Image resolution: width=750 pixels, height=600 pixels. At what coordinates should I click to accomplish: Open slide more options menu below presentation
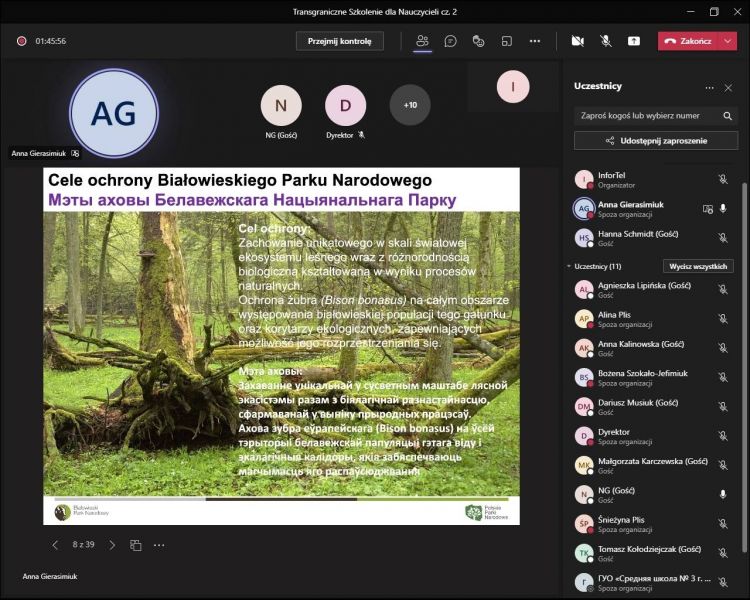(161, 545)
